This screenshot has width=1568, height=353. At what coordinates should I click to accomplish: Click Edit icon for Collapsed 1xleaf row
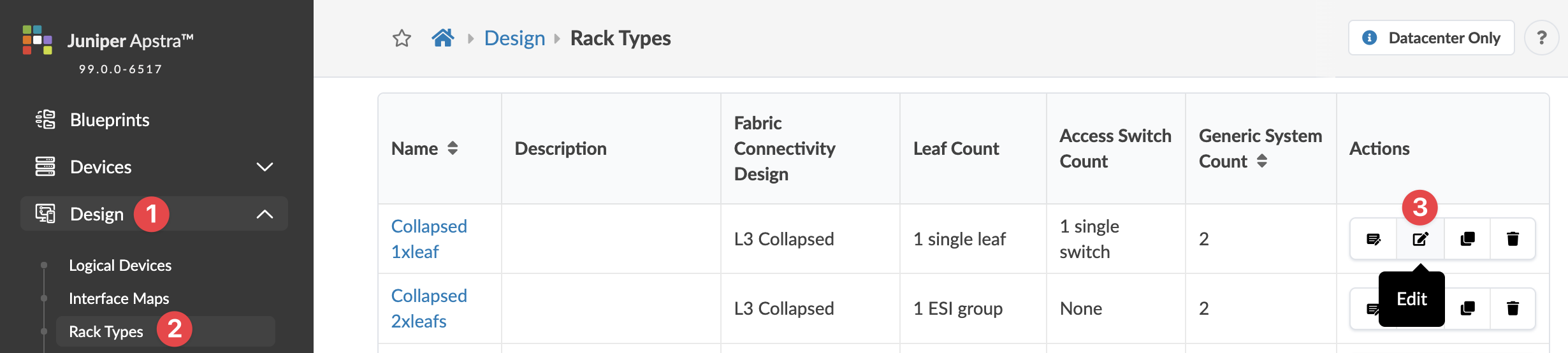click(x=1421, y=239)
